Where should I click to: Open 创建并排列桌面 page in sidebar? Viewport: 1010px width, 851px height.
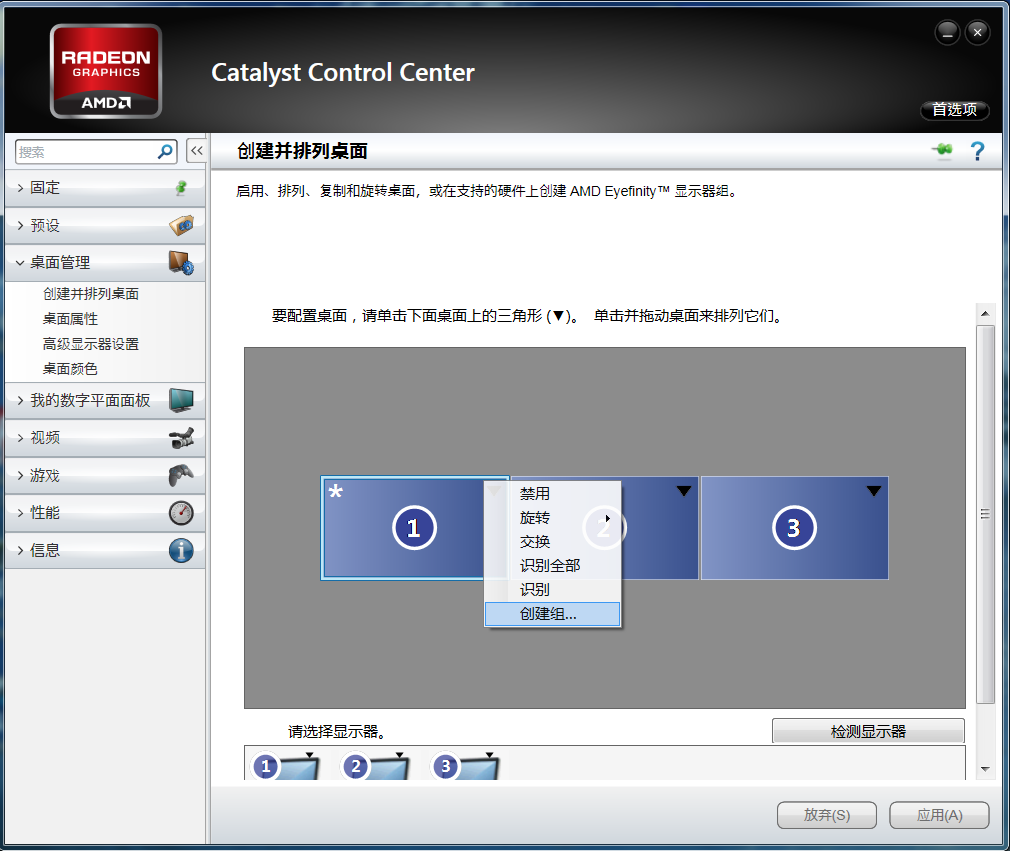(91, 294)
